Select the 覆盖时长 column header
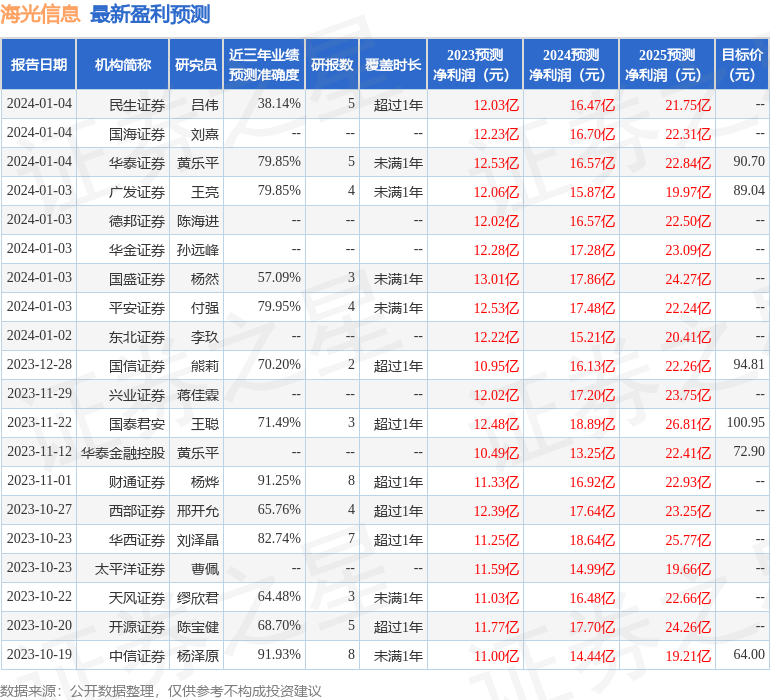 tap(393, 64)
